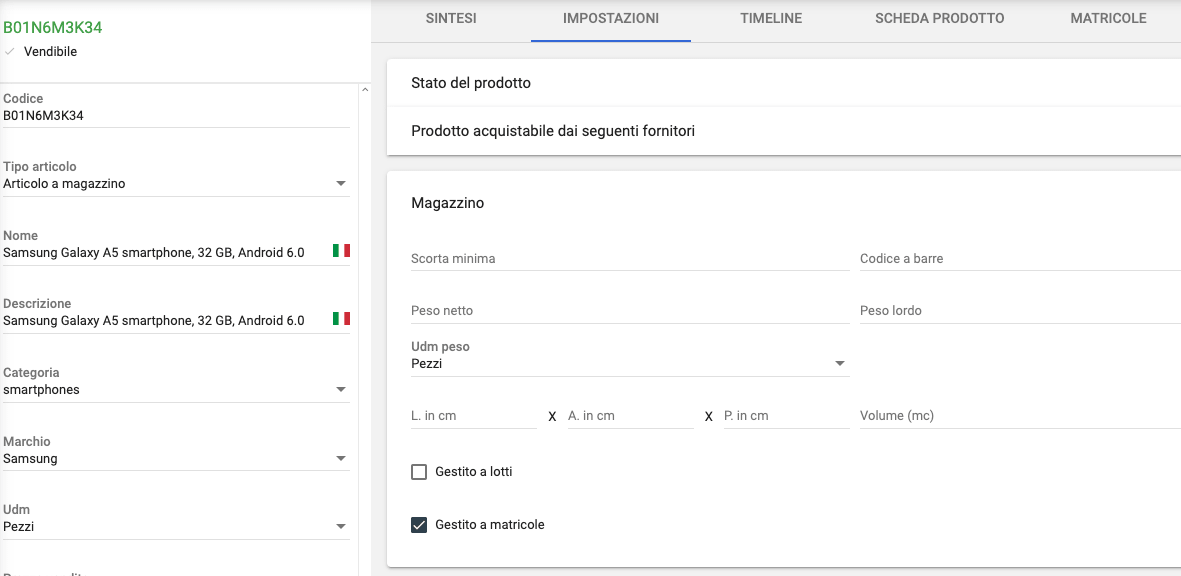Click the checkmark icon next to Vendibile
The width and height of the screenshot is (1181, 576).
[x=11, y=51]
